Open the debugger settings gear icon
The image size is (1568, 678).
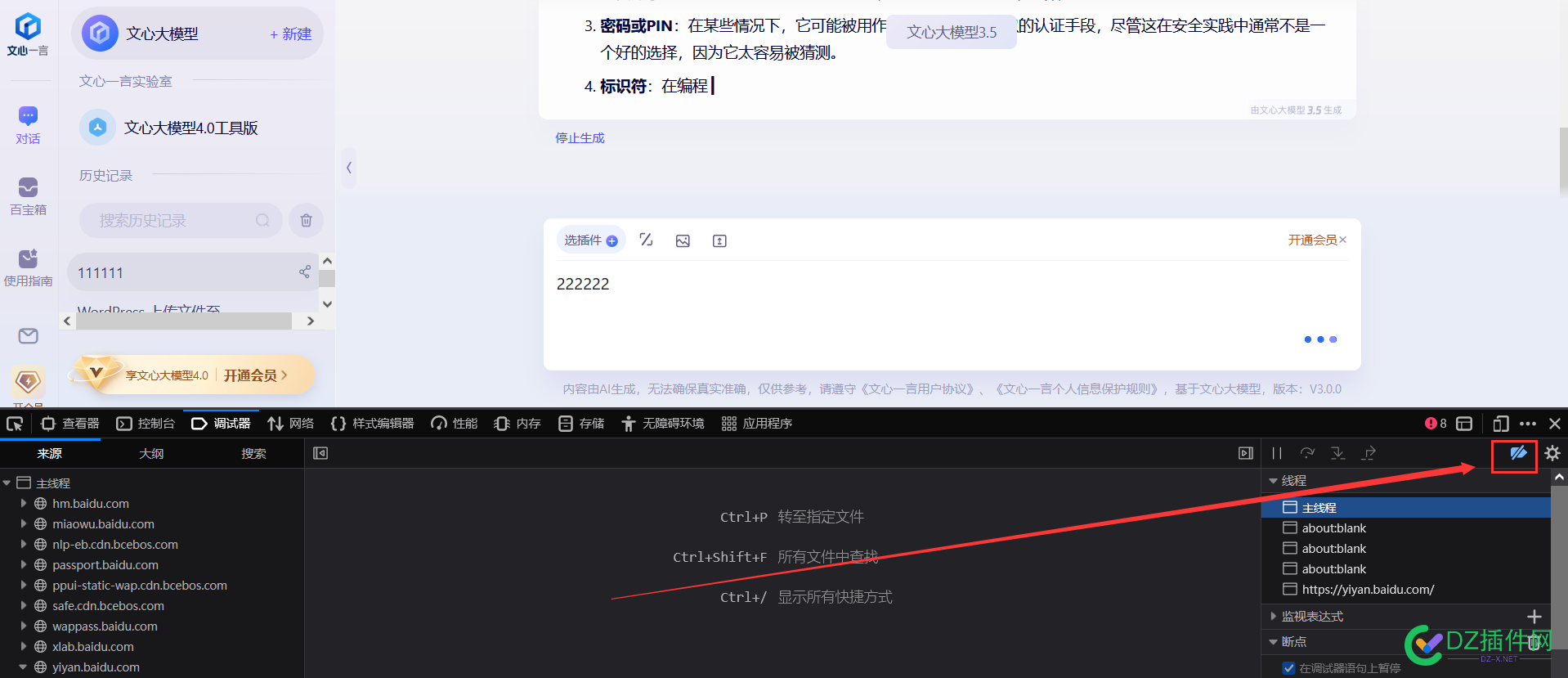point(1552,453)
